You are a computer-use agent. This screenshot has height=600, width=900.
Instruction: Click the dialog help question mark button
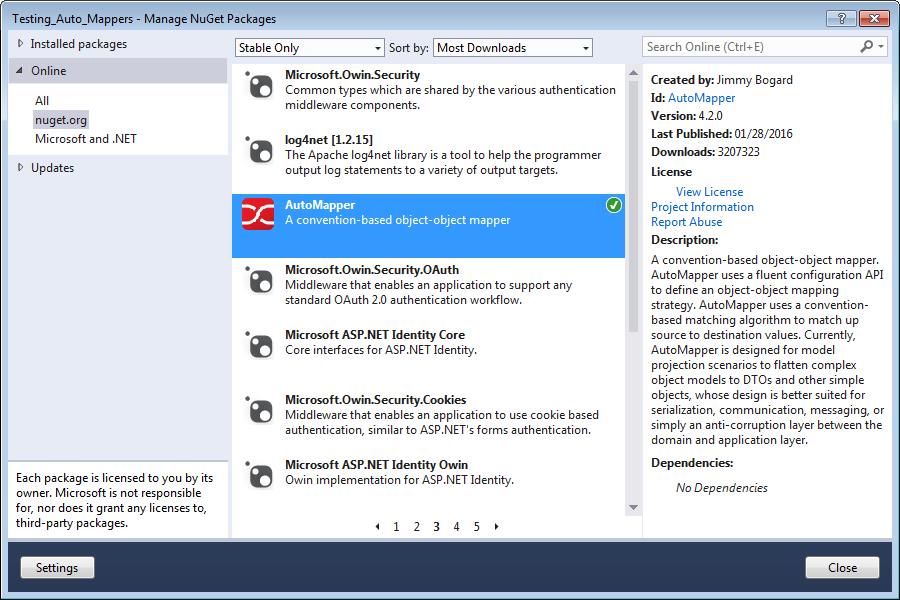(841, 18)
